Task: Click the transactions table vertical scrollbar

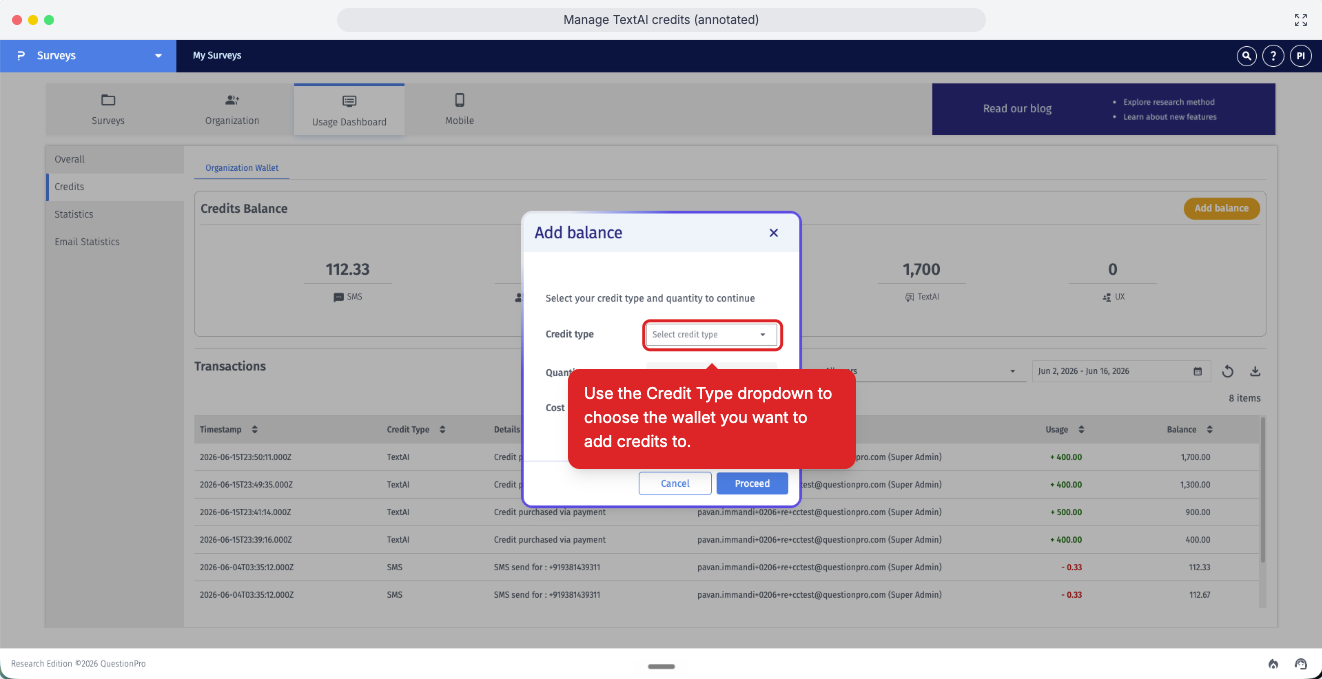Action: (x=1263, y=490)
